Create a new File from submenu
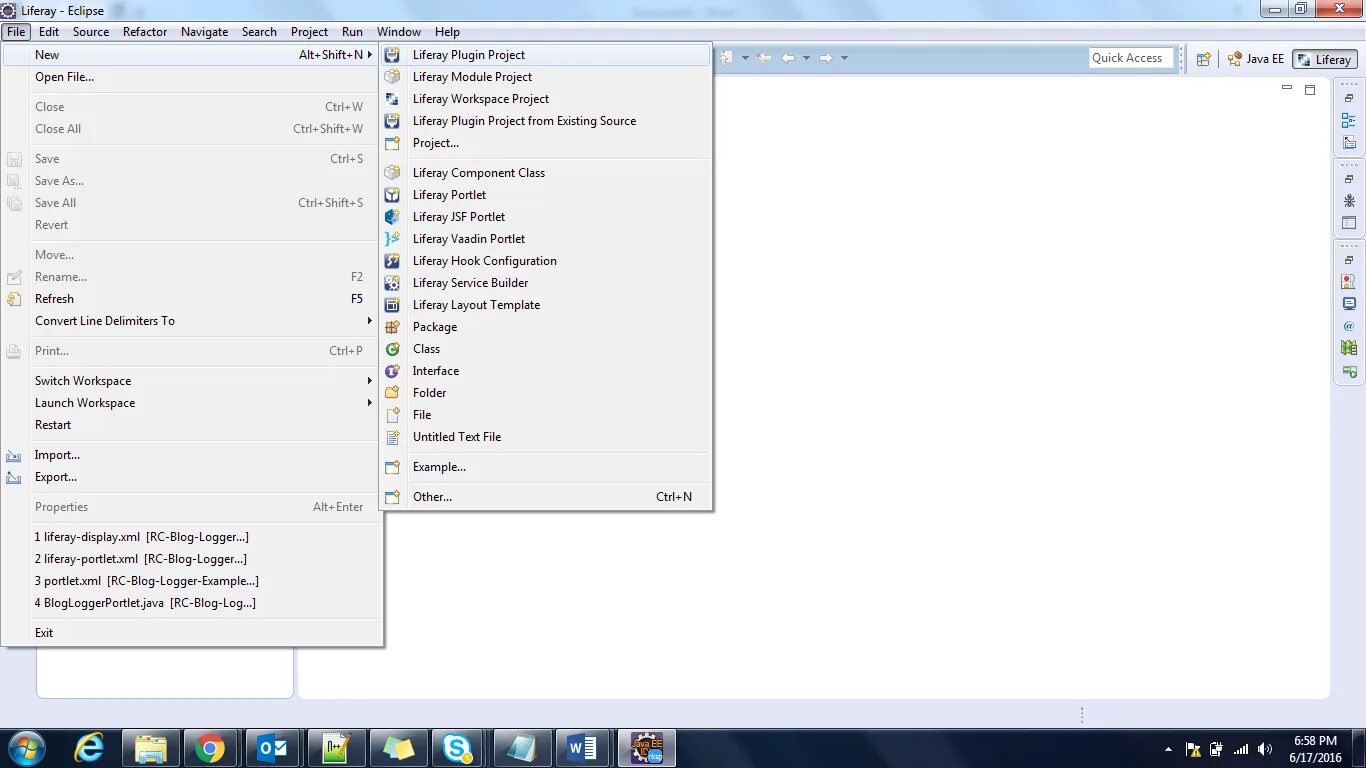1366x768 pixels. [545, 415]
